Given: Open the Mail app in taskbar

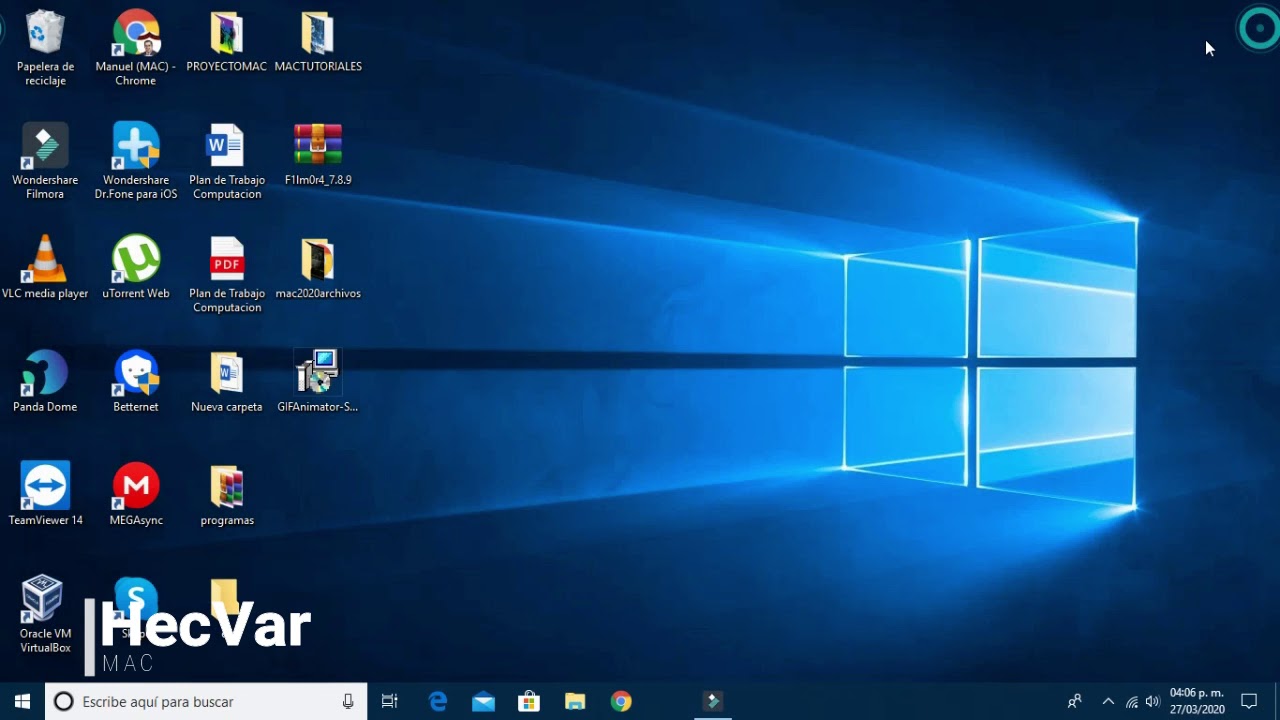Looking at the screenshot, I should (x=484, y=702).
